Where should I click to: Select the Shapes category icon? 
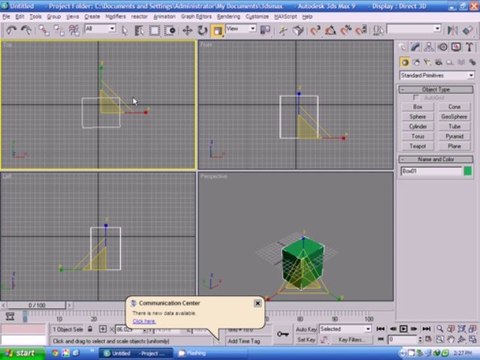click(416, 62)
